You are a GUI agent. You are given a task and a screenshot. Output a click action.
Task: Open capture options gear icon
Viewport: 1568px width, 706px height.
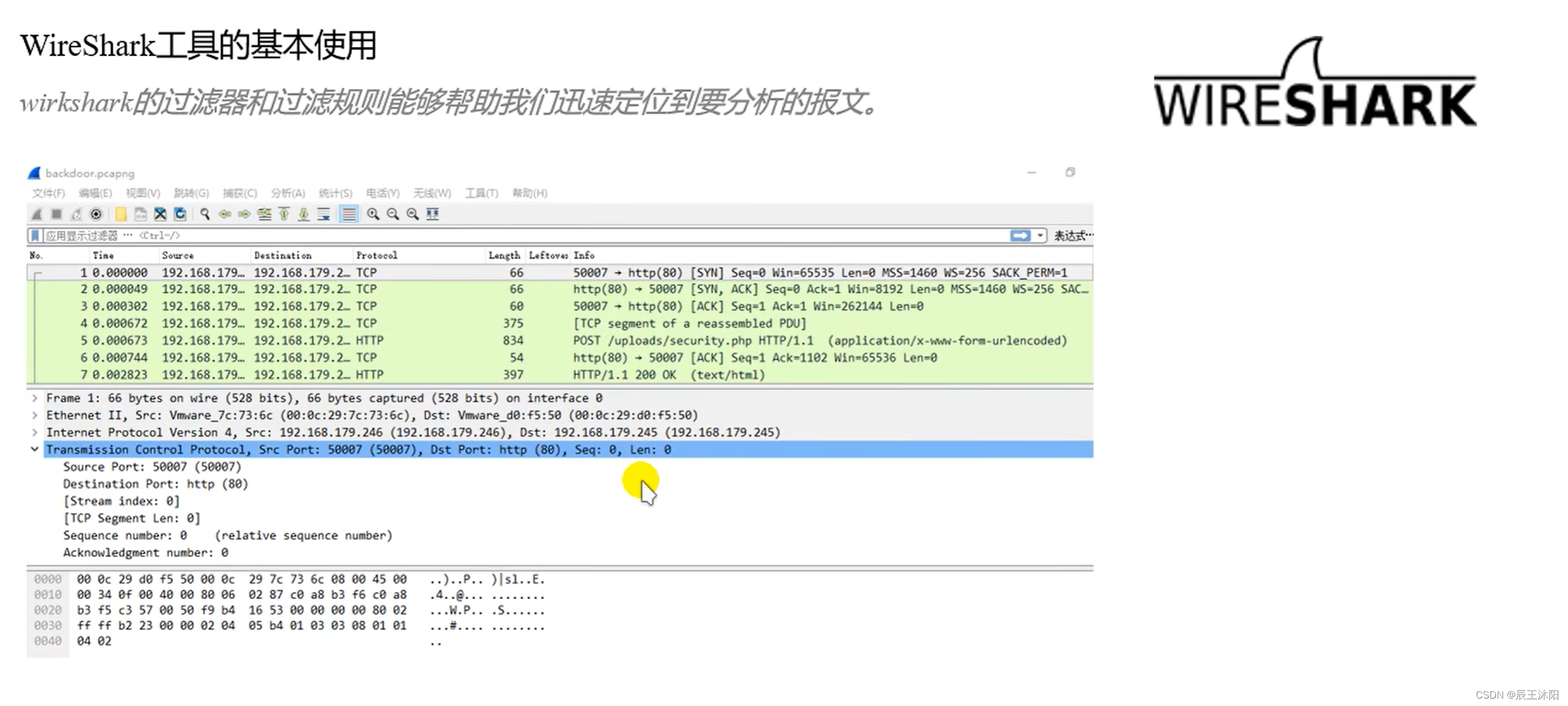[96, 214]
